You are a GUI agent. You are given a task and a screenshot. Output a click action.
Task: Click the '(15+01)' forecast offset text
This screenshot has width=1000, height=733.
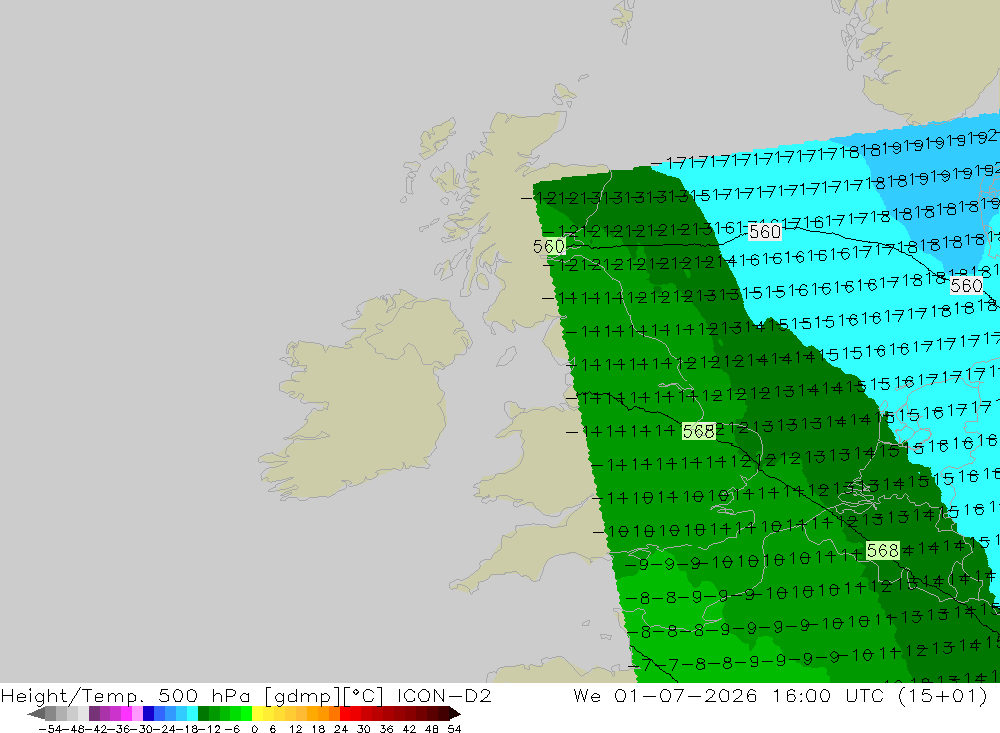943,696
